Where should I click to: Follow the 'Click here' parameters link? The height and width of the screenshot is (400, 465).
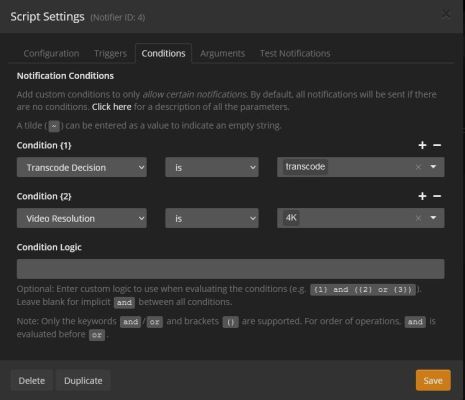(x=112, y=107)
